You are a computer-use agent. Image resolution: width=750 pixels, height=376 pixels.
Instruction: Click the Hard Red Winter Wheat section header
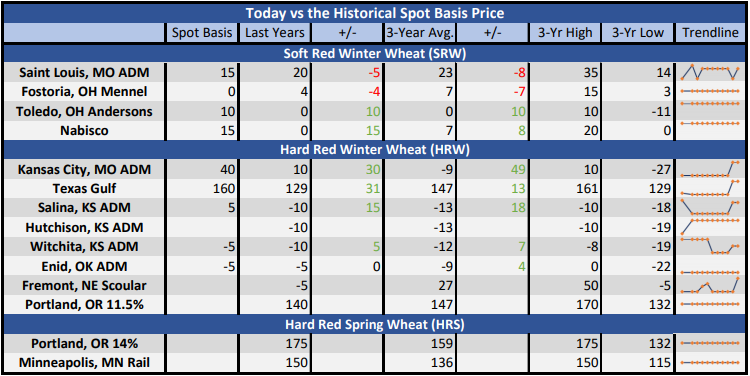pyautogui.click(x=375, y=150)
